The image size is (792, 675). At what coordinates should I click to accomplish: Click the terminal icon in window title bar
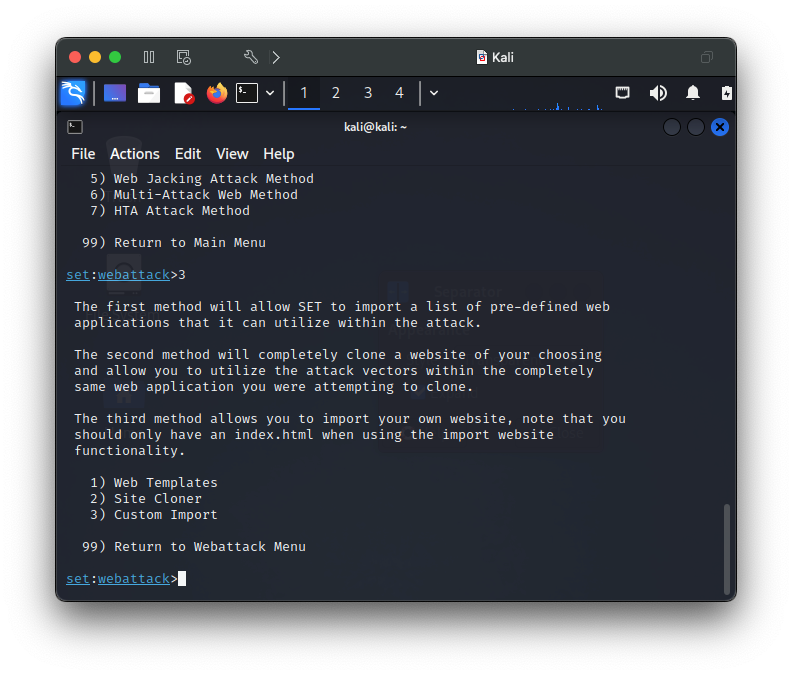pos(75,127)
